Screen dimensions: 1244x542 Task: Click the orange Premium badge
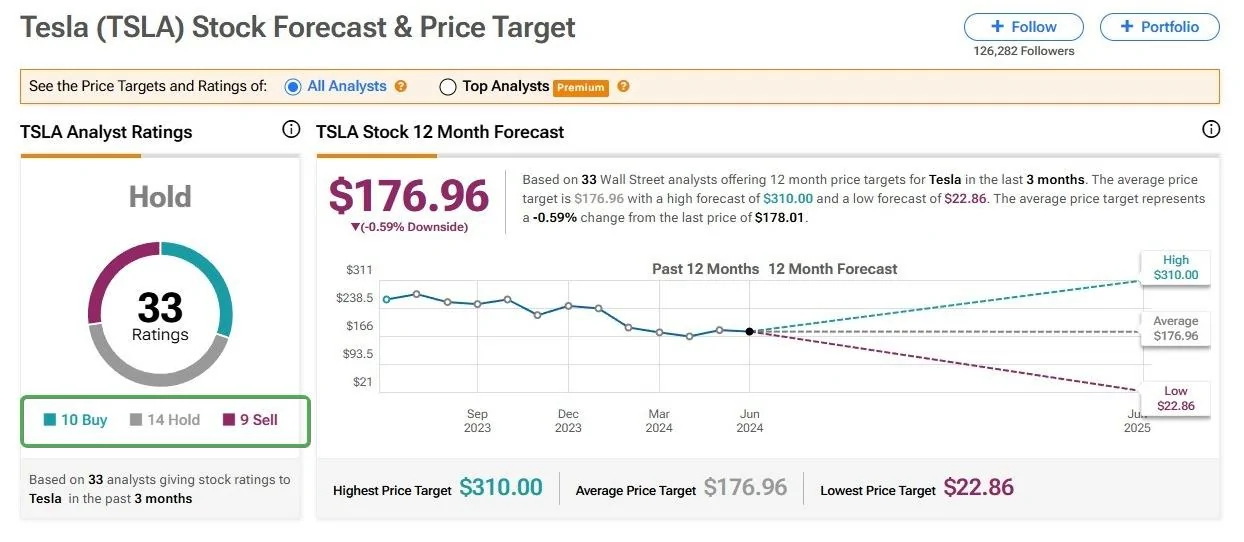click(581, 88)
